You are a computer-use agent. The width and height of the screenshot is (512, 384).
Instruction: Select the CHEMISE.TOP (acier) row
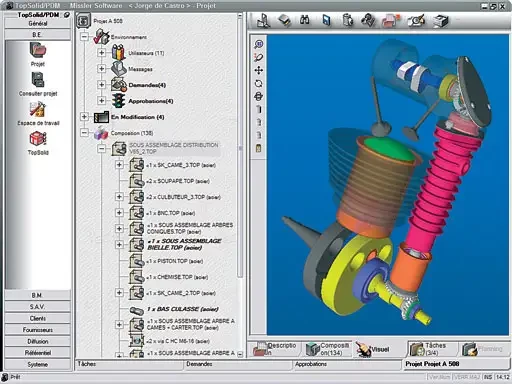(x=177, y=277)
